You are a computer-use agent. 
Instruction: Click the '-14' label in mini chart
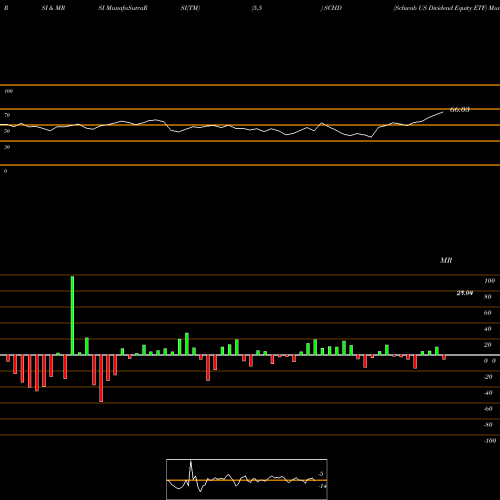pyautogui.click(x=322, y=486)
